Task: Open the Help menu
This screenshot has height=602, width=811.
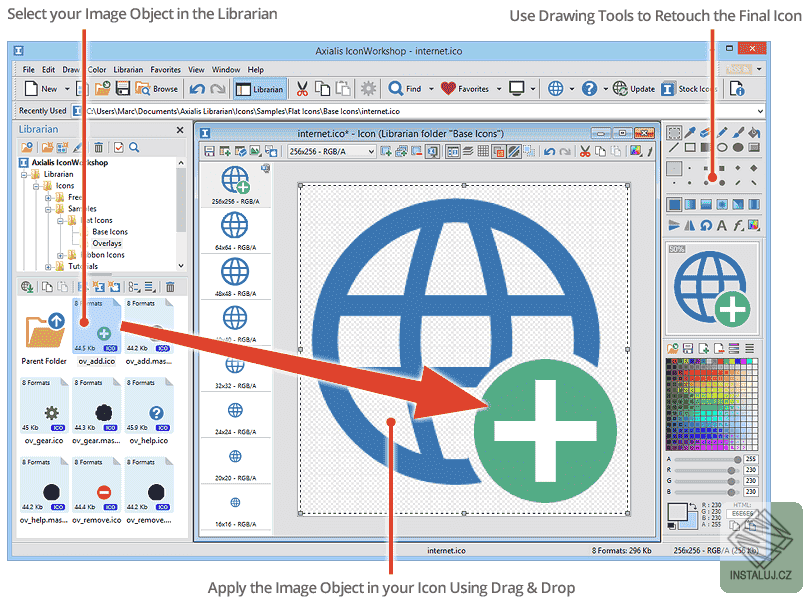Action: 256,69
